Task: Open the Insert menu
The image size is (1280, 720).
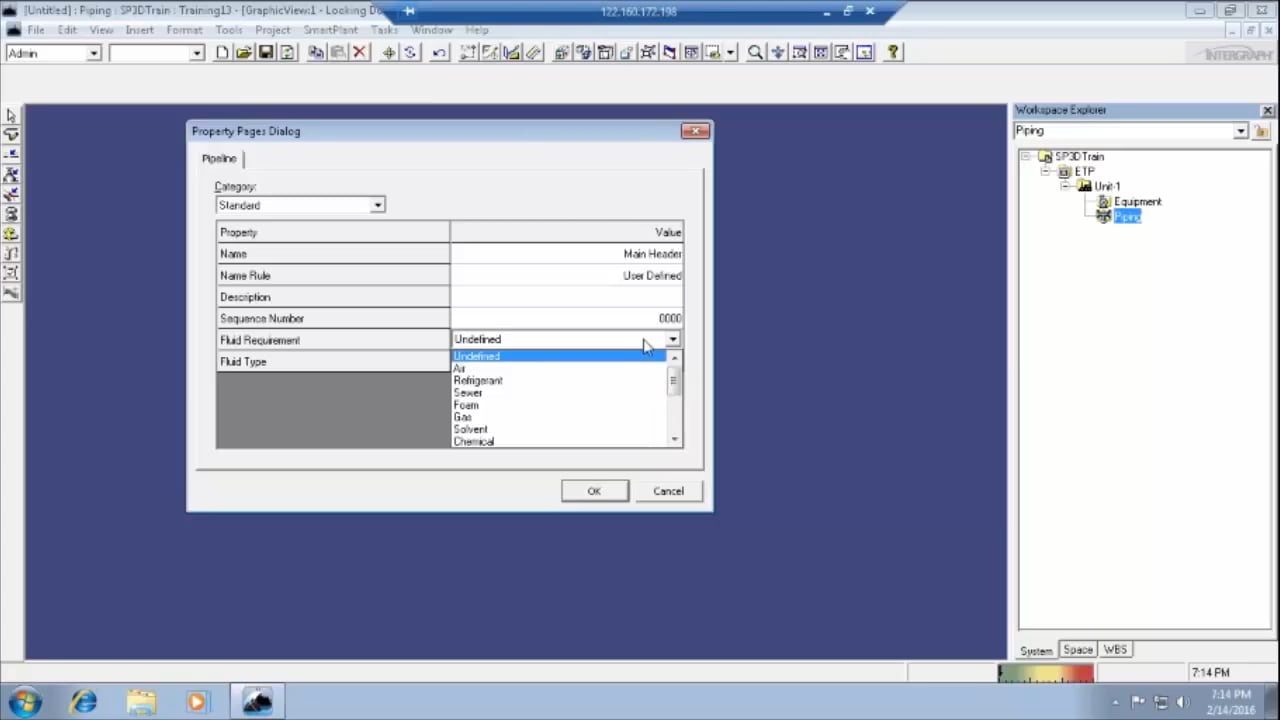Action: (x=139, y=30)
